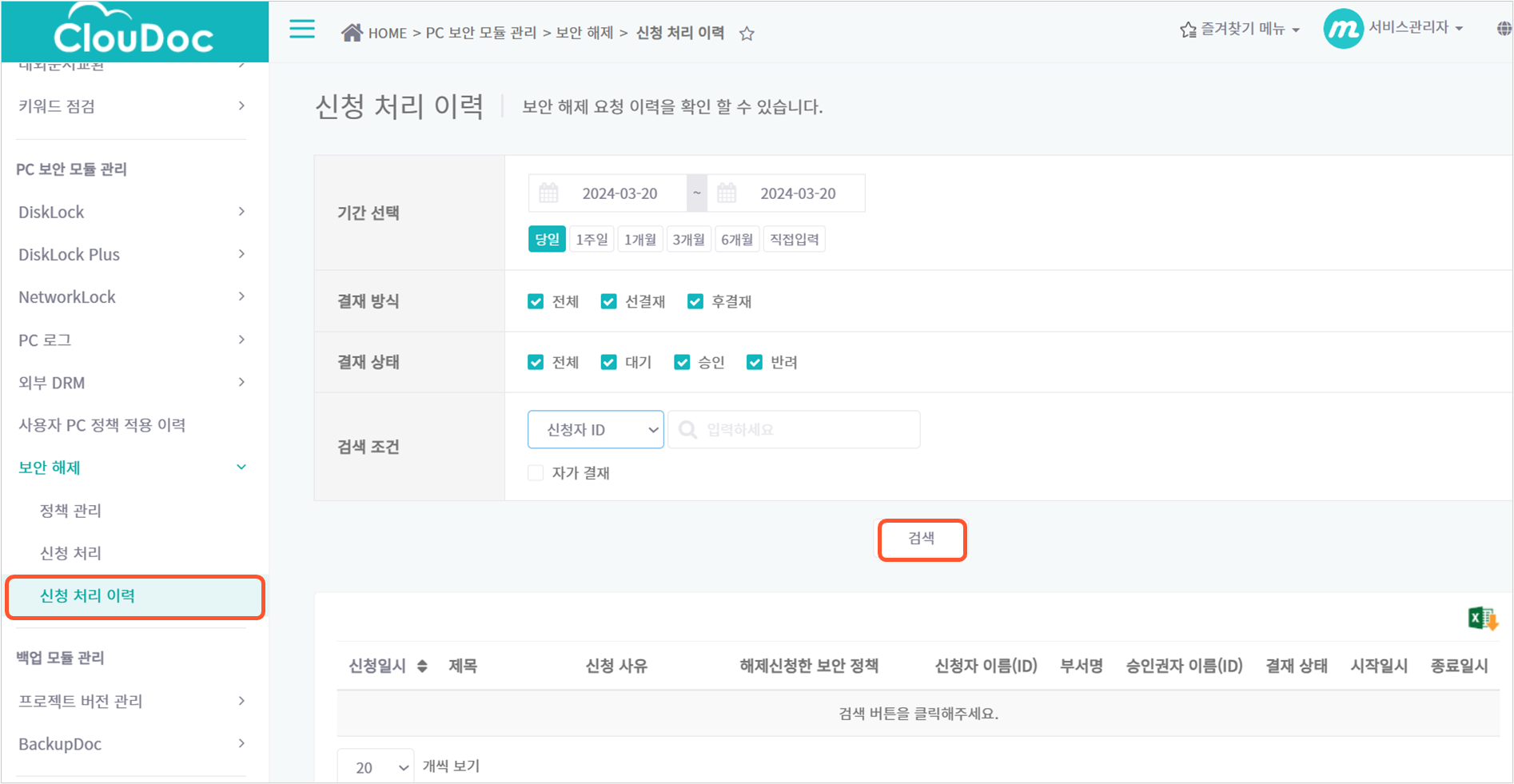Viewport: 1514px width, 784px height.
Task: Open 즐겨찾기 메뉴 dropdown
Action: click(x=1240, y=30)
